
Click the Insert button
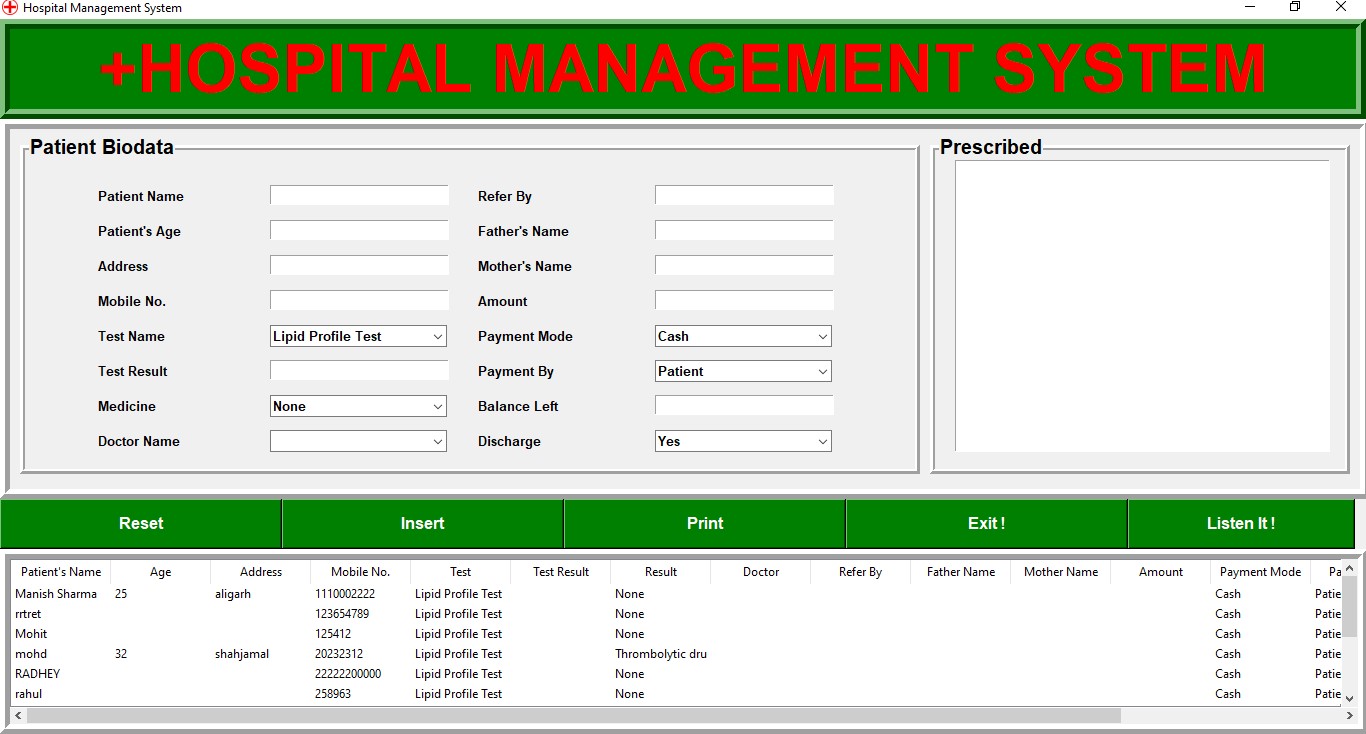[x=422, y=523]
